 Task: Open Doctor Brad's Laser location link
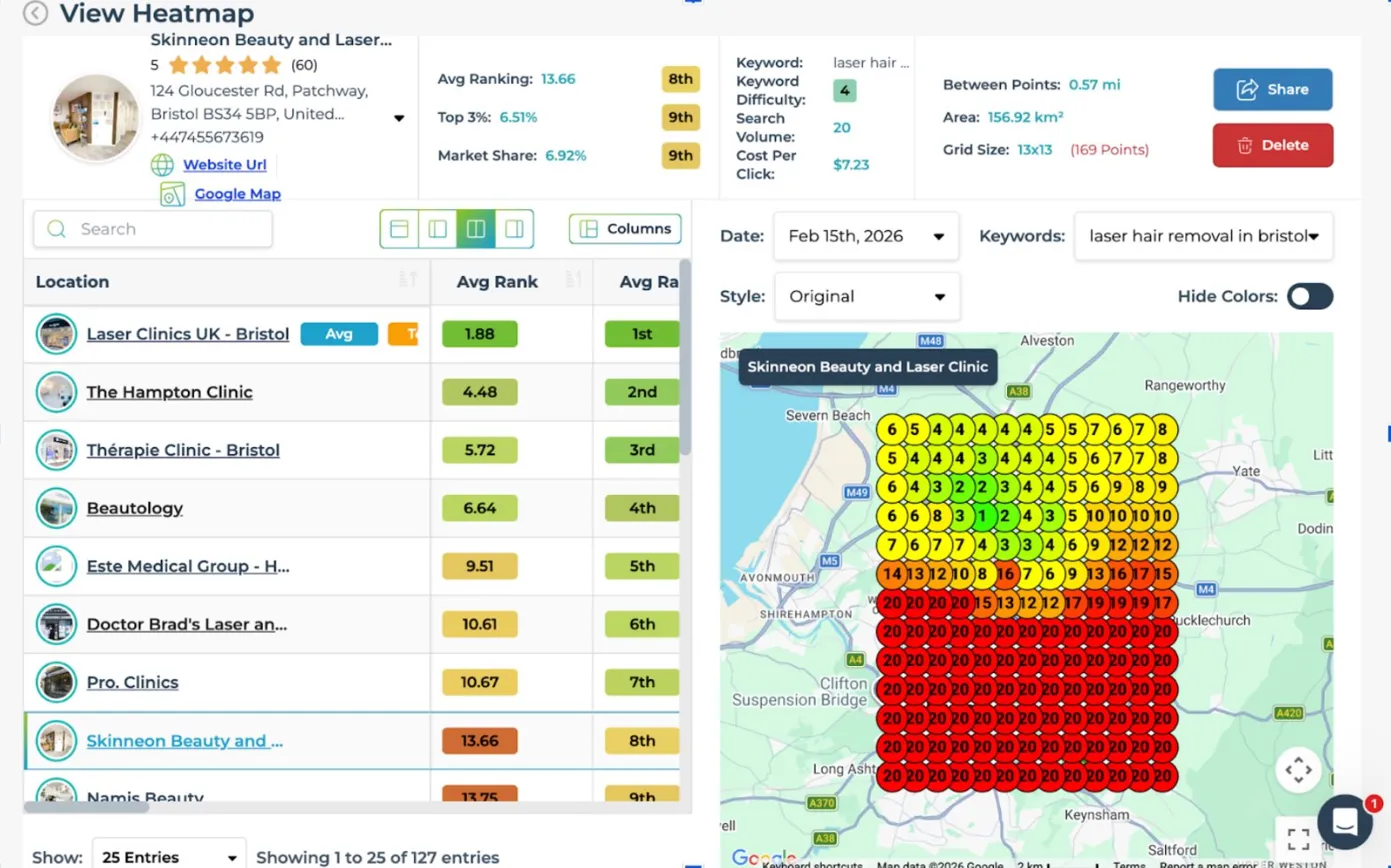point(187,625)
